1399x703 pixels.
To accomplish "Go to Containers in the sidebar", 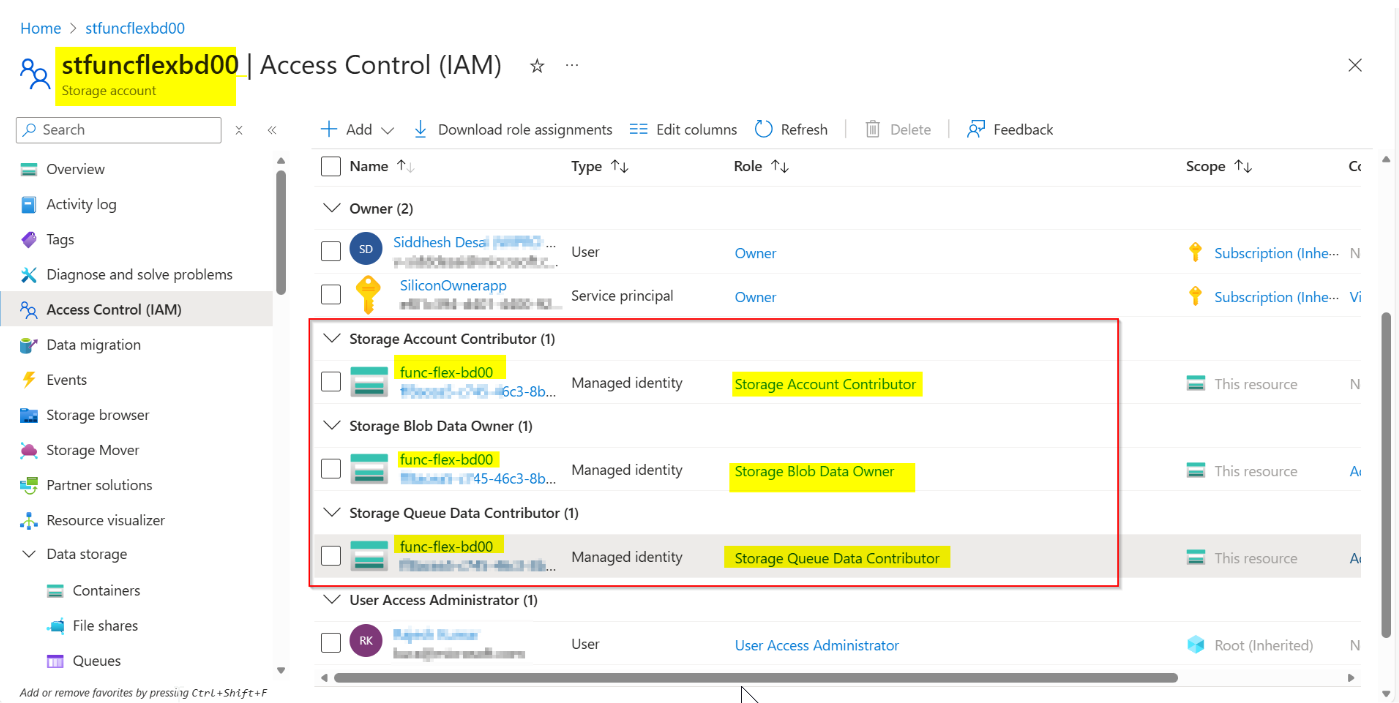I will pos(106,590).
